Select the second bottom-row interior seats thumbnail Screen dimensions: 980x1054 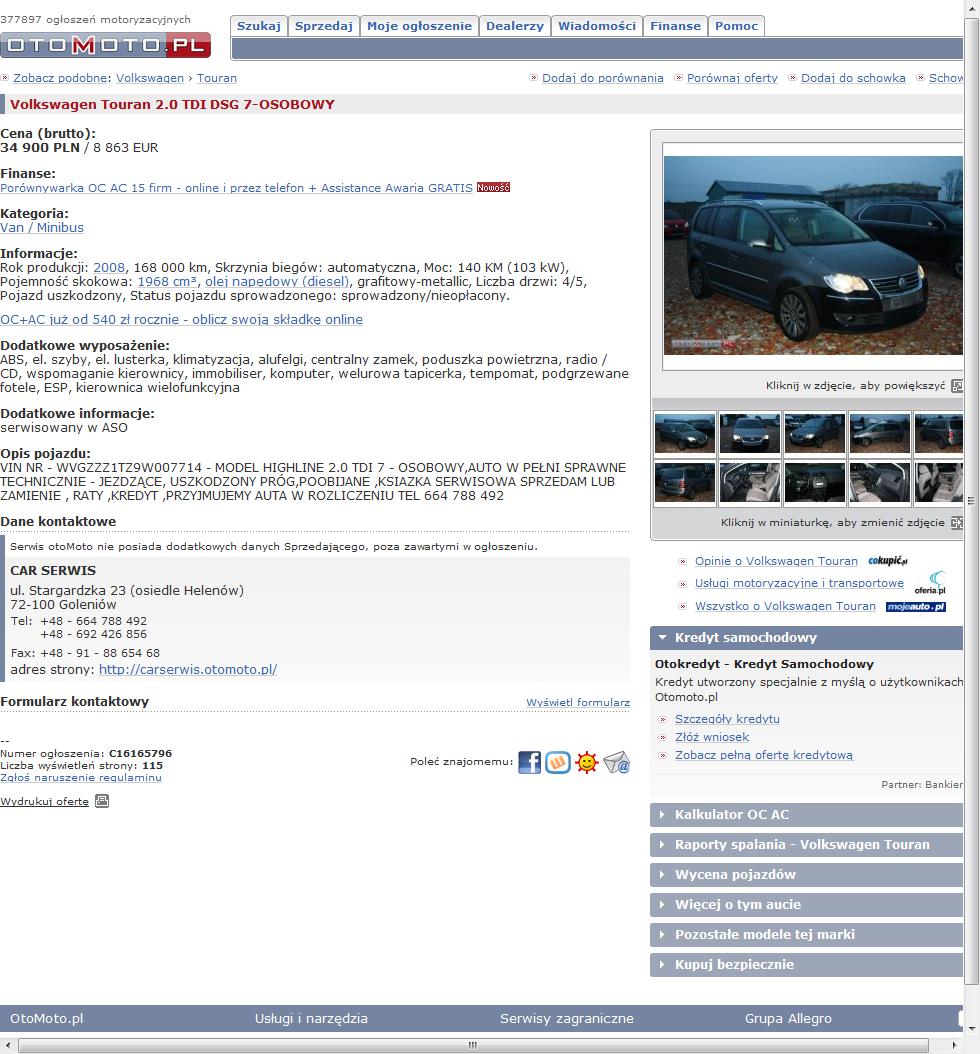coord(750,483)
